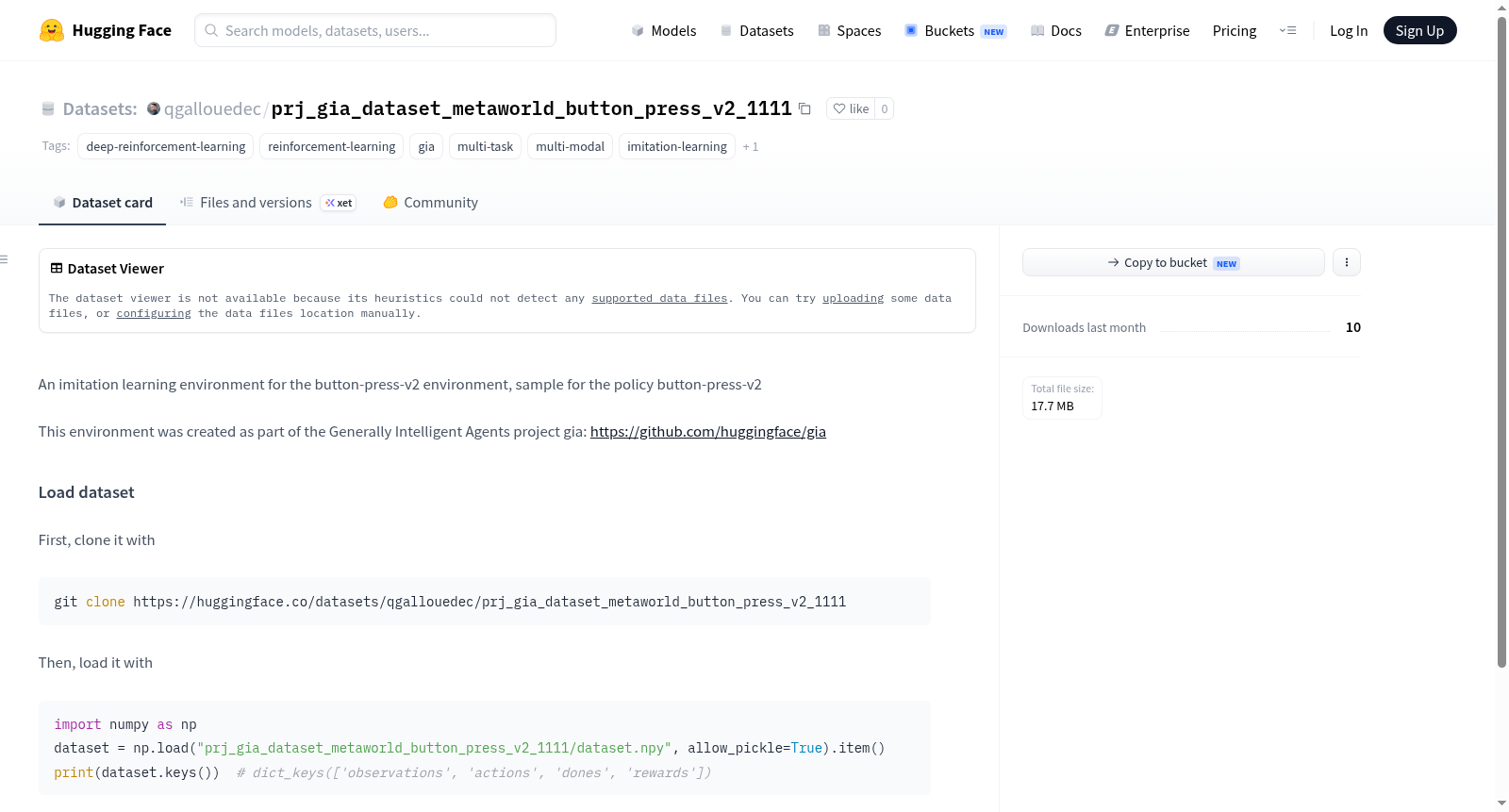
Task: Select the multi-task tag
Action: pos(486,146)
